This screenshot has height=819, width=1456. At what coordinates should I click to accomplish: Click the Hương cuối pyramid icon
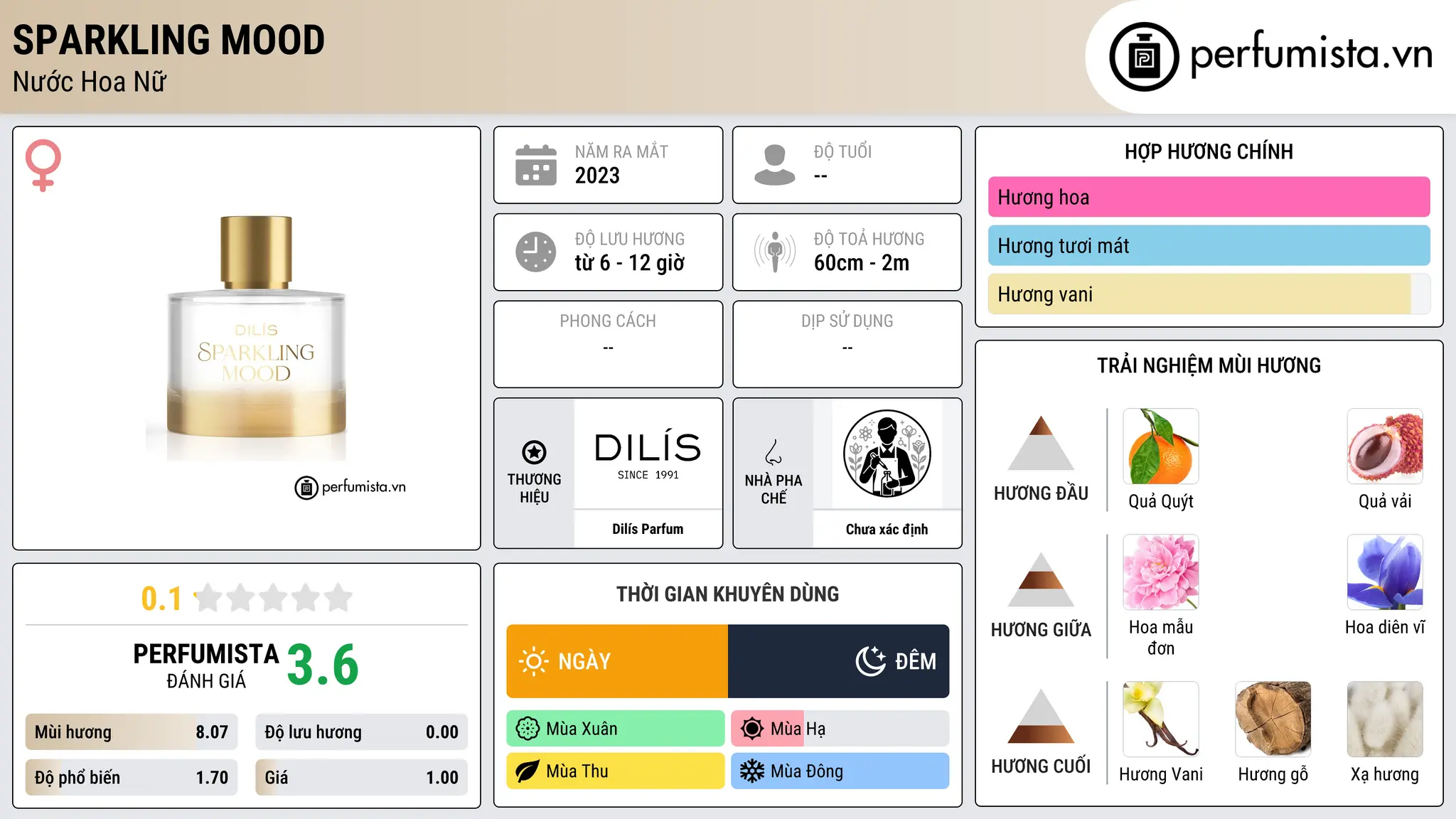[1041, 716]
